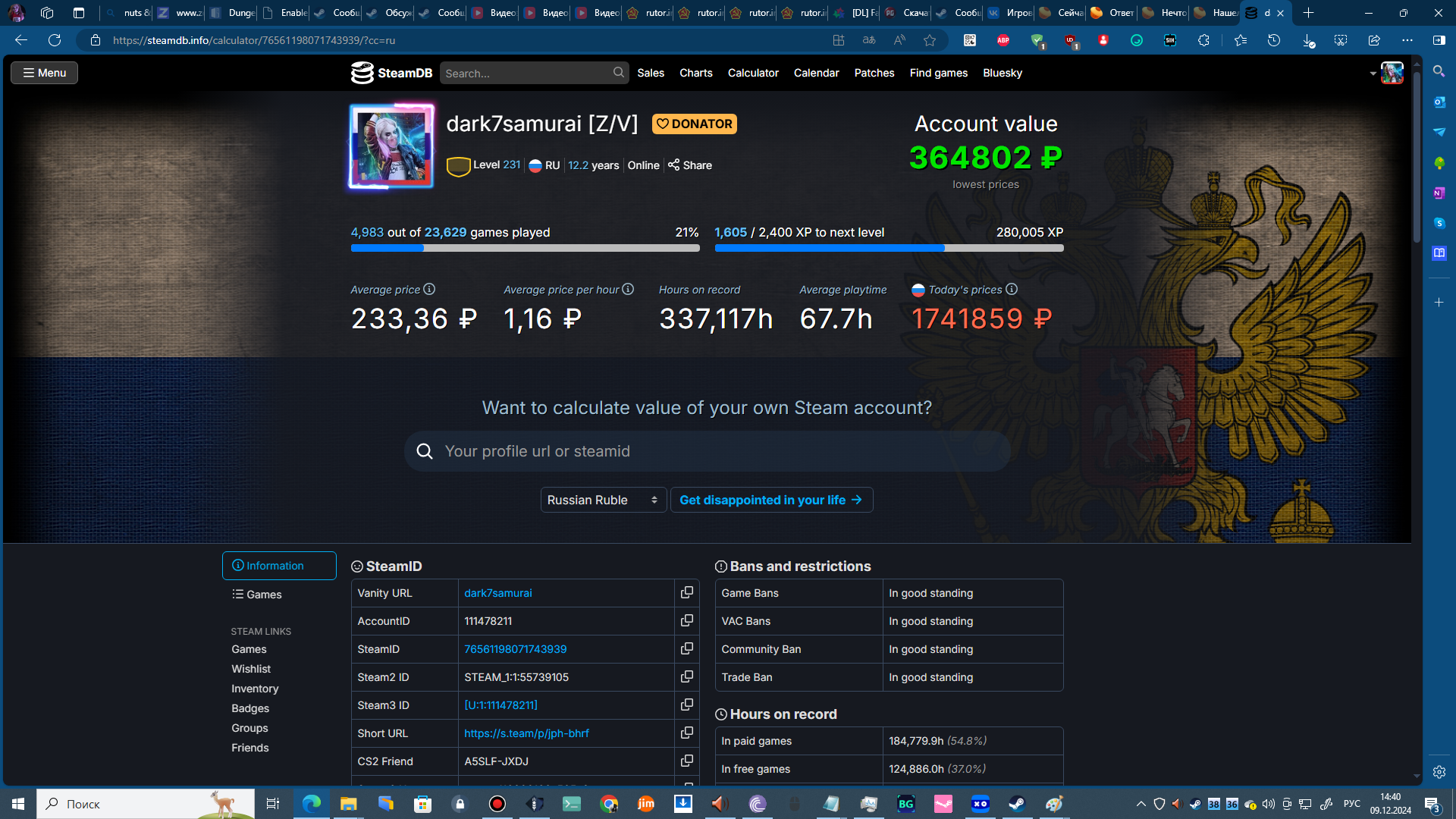Click the profile URL input field
The height and width of the screenshot is (819, 1456).
[706, 451]
